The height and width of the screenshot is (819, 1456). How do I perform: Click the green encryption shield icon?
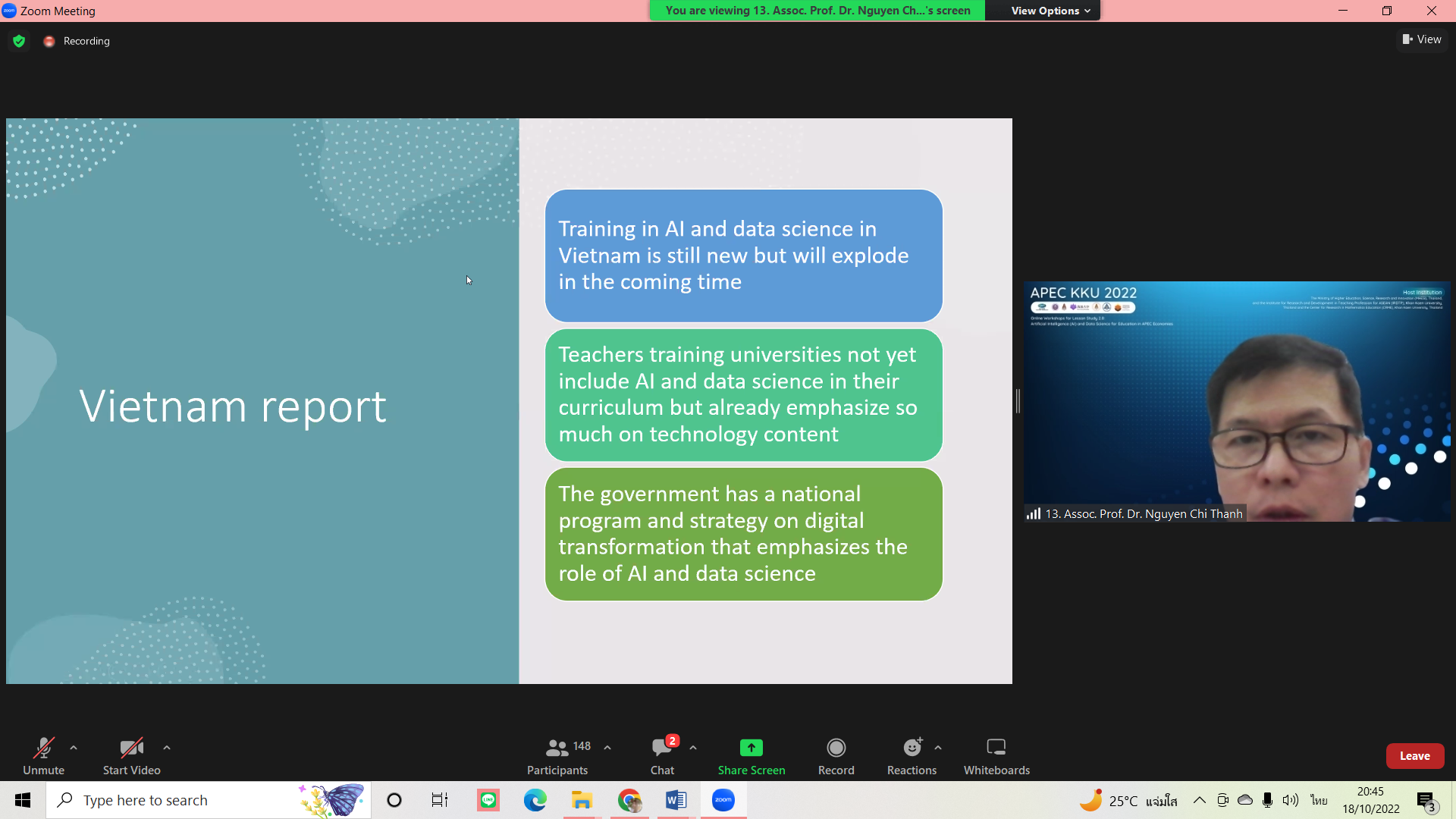point(19,41)
